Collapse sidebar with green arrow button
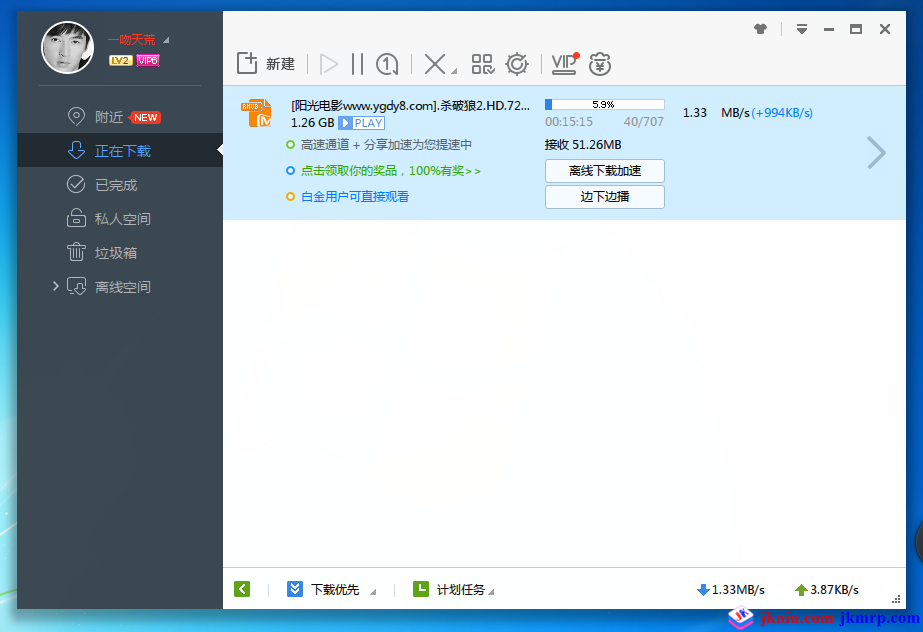 242,590
